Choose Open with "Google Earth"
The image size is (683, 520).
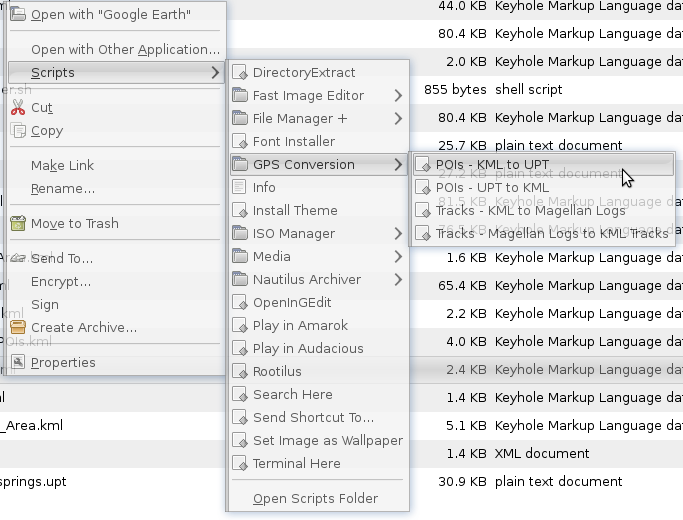(116, 14)
